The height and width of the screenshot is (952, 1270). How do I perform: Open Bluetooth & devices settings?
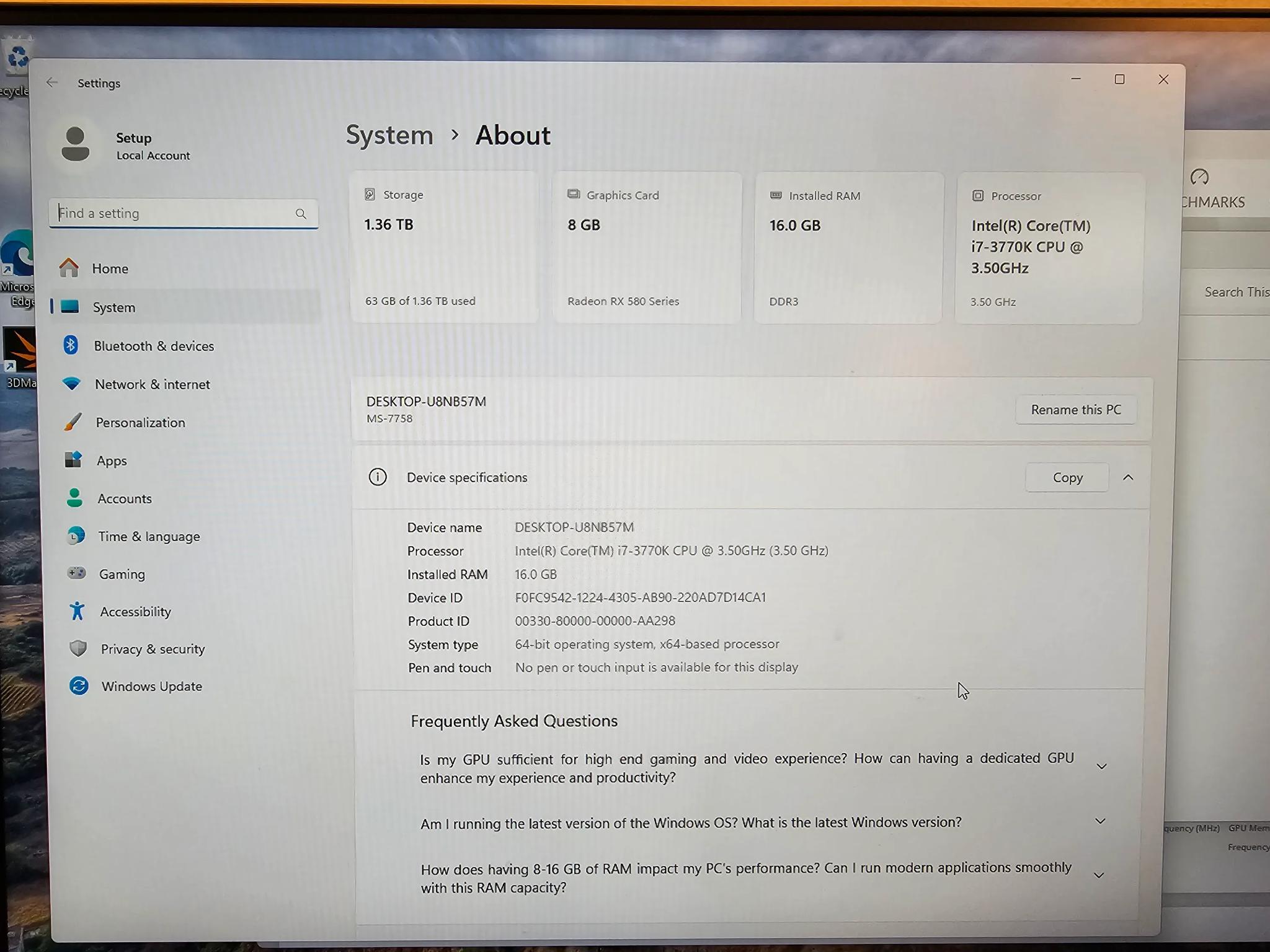186,346
